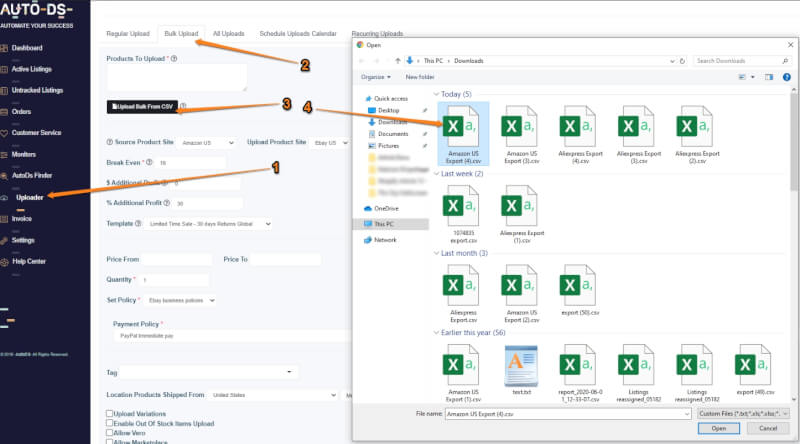Click the Break Even input field
800x444 pixels.
[x=191, y=163]
